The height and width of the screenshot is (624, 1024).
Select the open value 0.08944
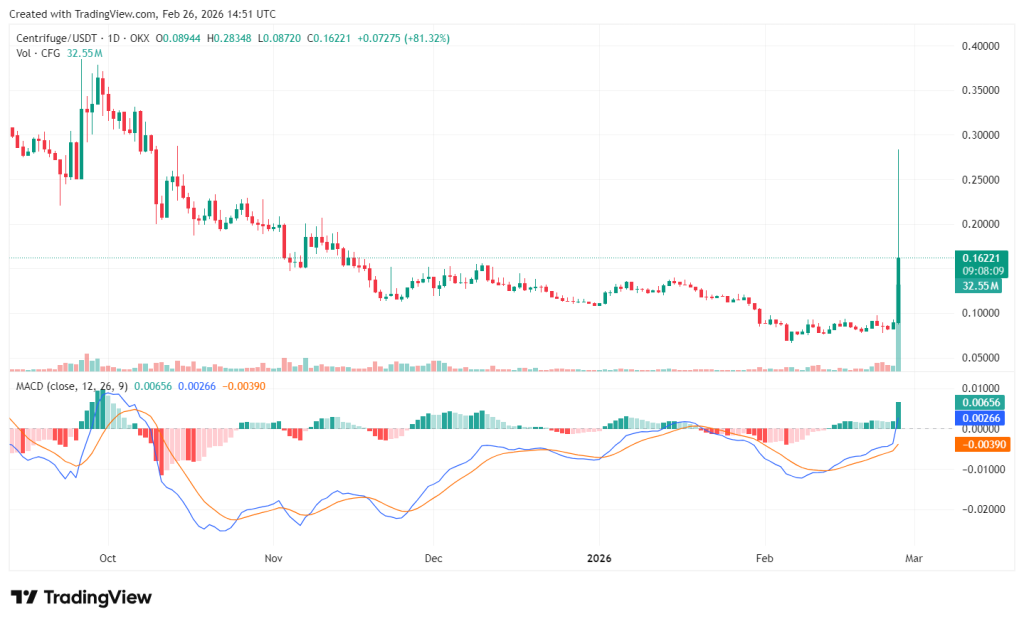(x=181, y=39)
